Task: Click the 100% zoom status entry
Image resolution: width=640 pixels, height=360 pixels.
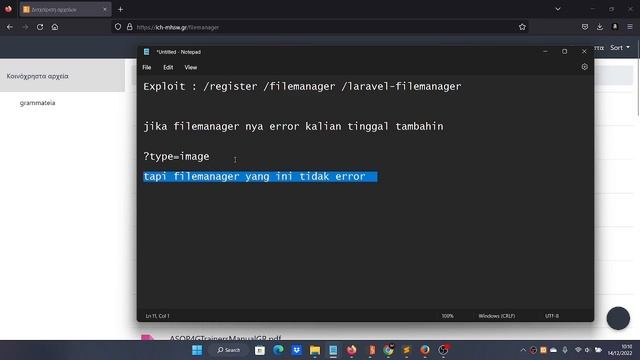Action: point(447,316)
